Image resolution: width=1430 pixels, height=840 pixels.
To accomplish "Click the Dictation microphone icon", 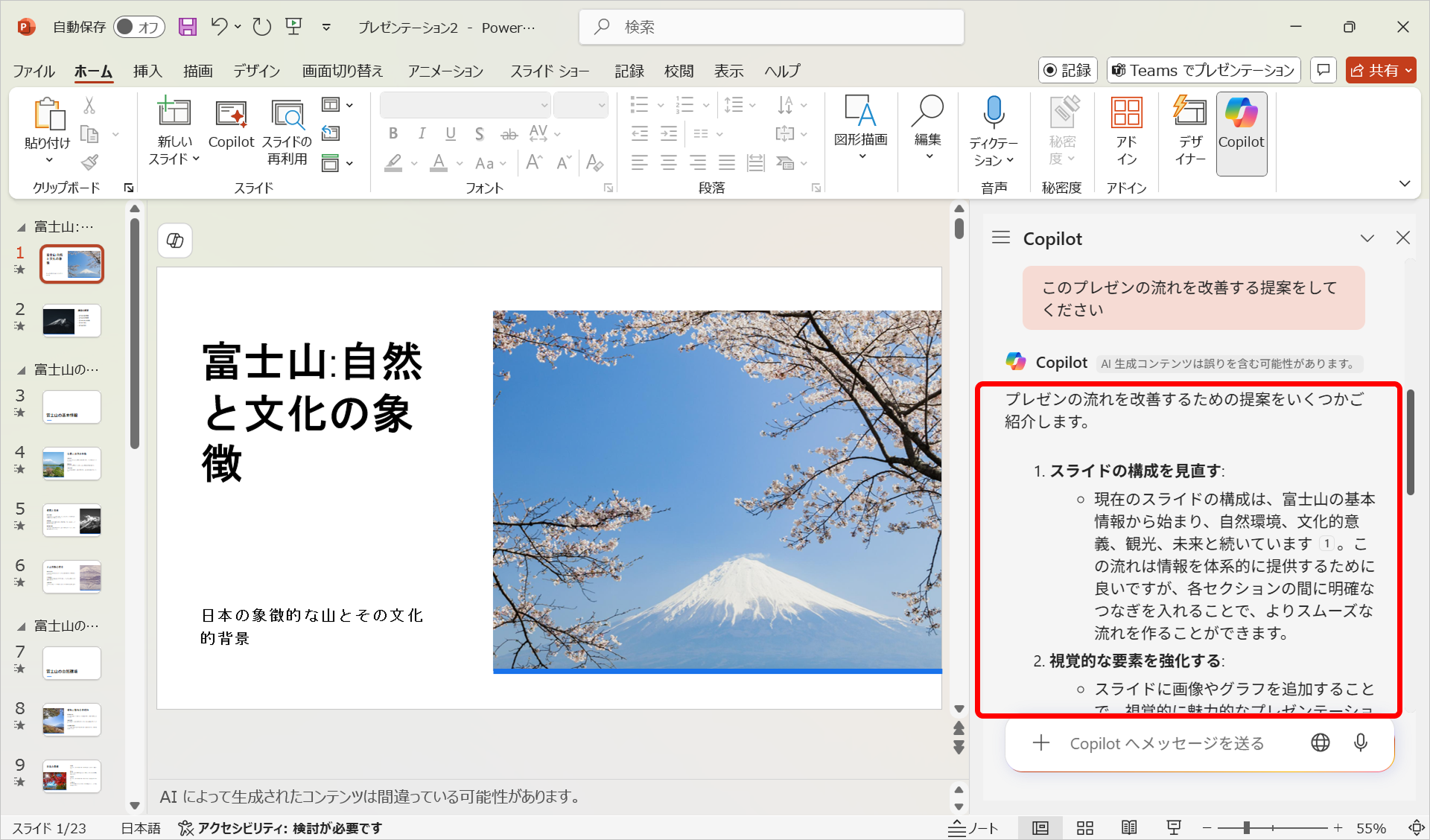I will click(x=994, y=112).
